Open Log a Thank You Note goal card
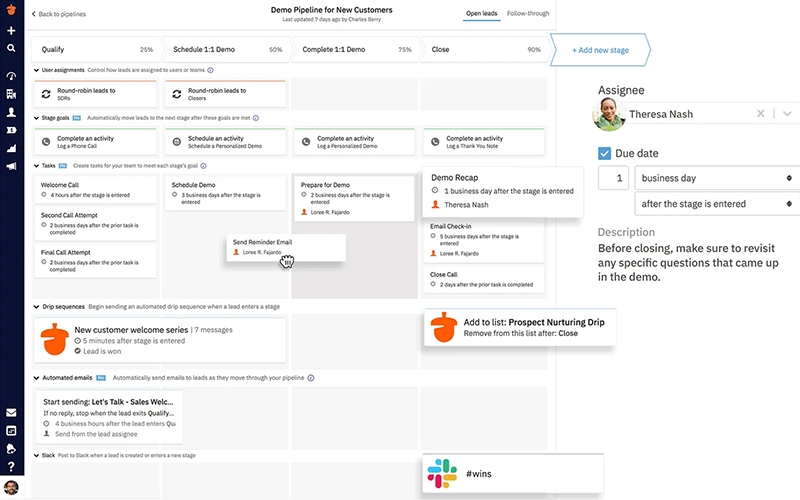Image resolution: width=800 pixels, height=500 pixels. [x=484, y=142]
